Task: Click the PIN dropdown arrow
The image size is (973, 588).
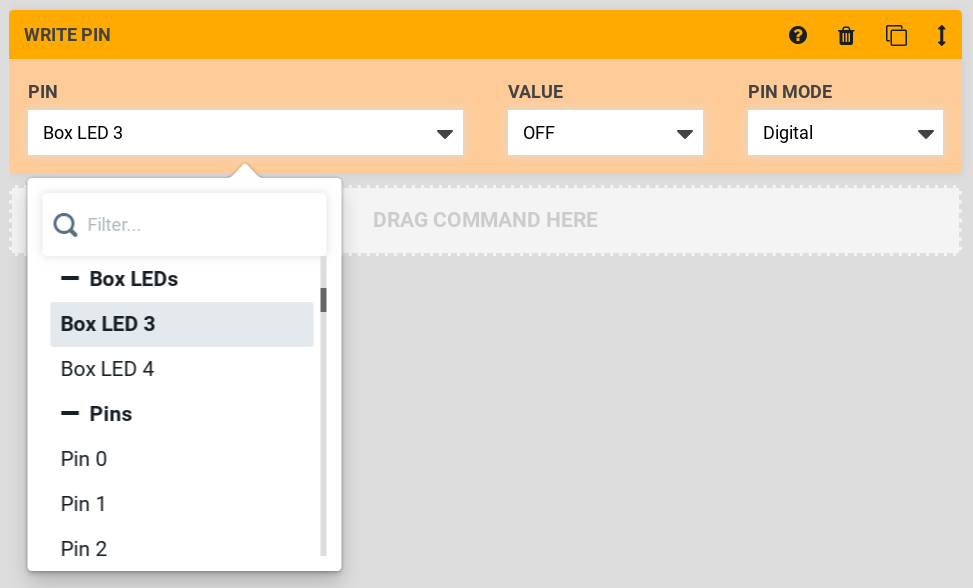Action: point(446,134)
